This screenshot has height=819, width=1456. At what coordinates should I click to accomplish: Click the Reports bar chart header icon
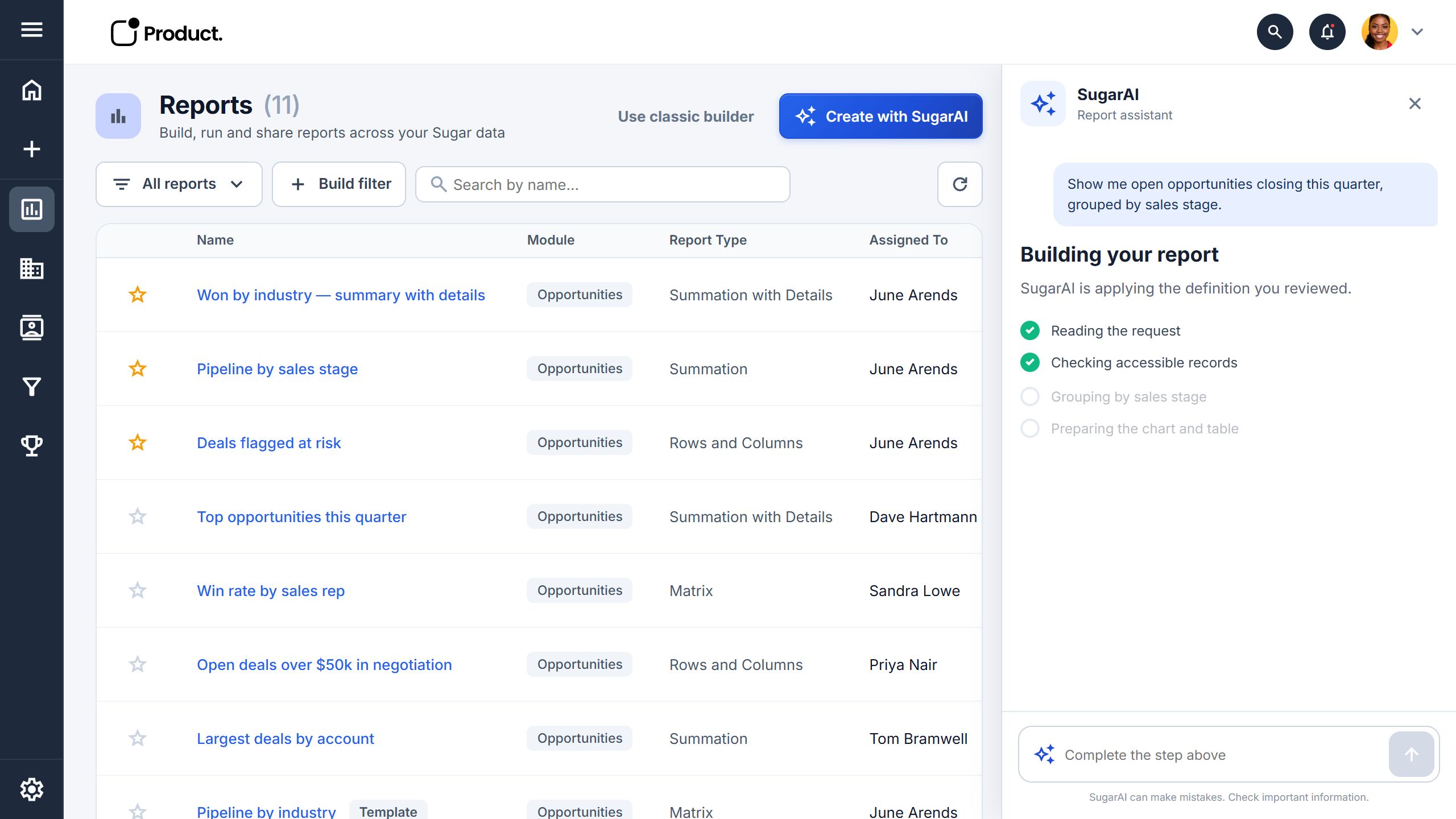[x=118, y=116]
